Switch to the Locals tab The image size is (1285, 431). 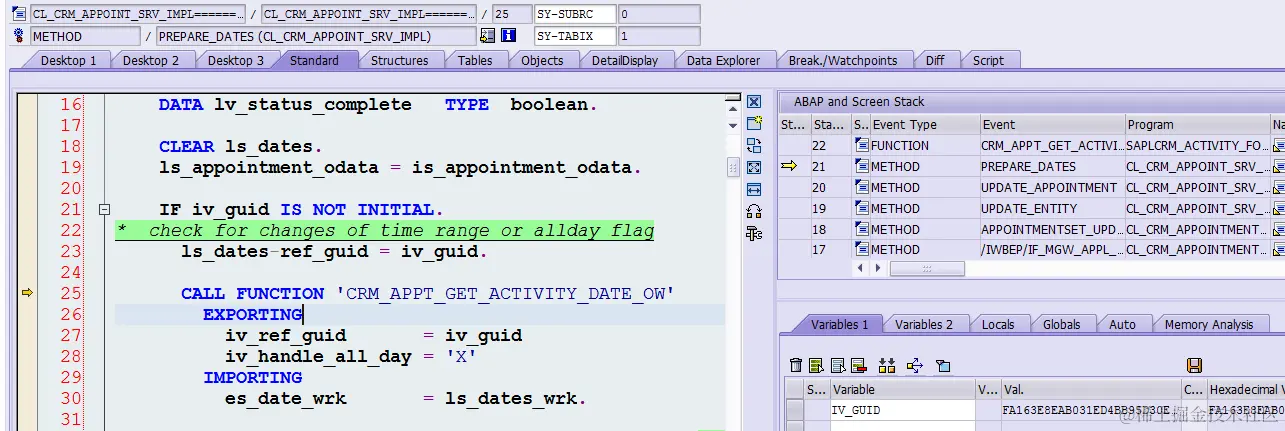[997, 324]
